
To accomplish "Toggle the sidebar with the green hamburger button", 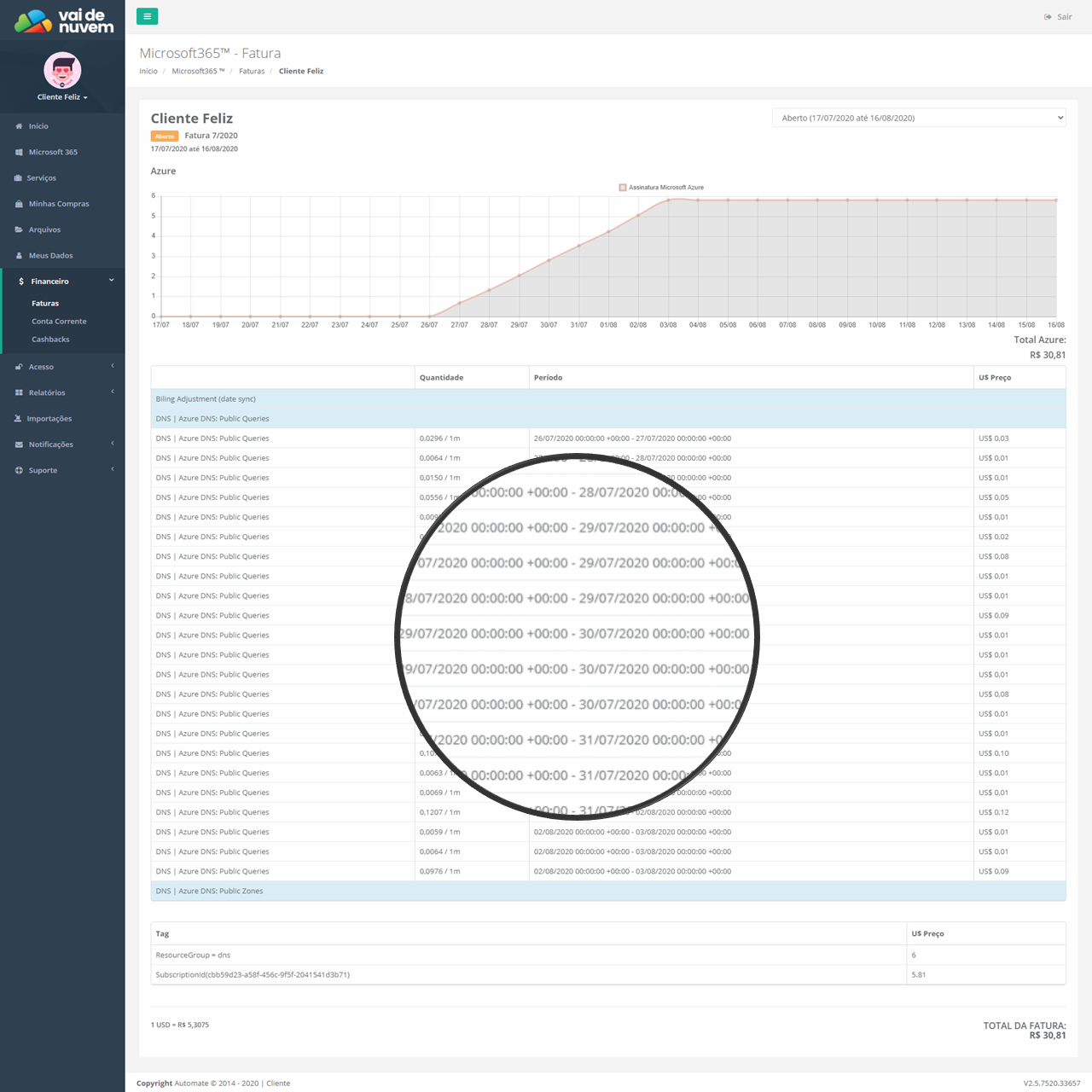I will tap(147, 16).
